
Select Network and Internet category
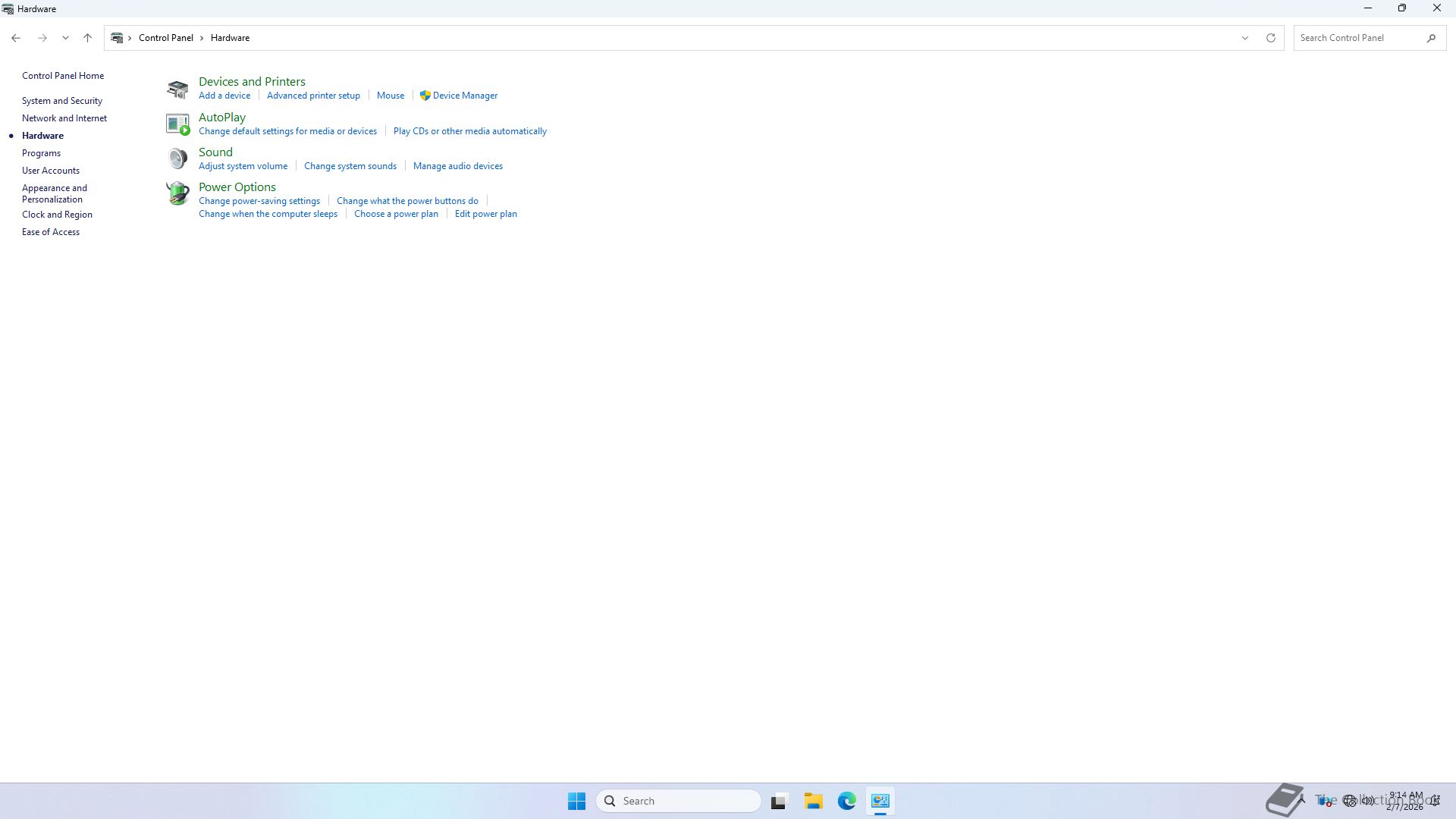[64, 118]
